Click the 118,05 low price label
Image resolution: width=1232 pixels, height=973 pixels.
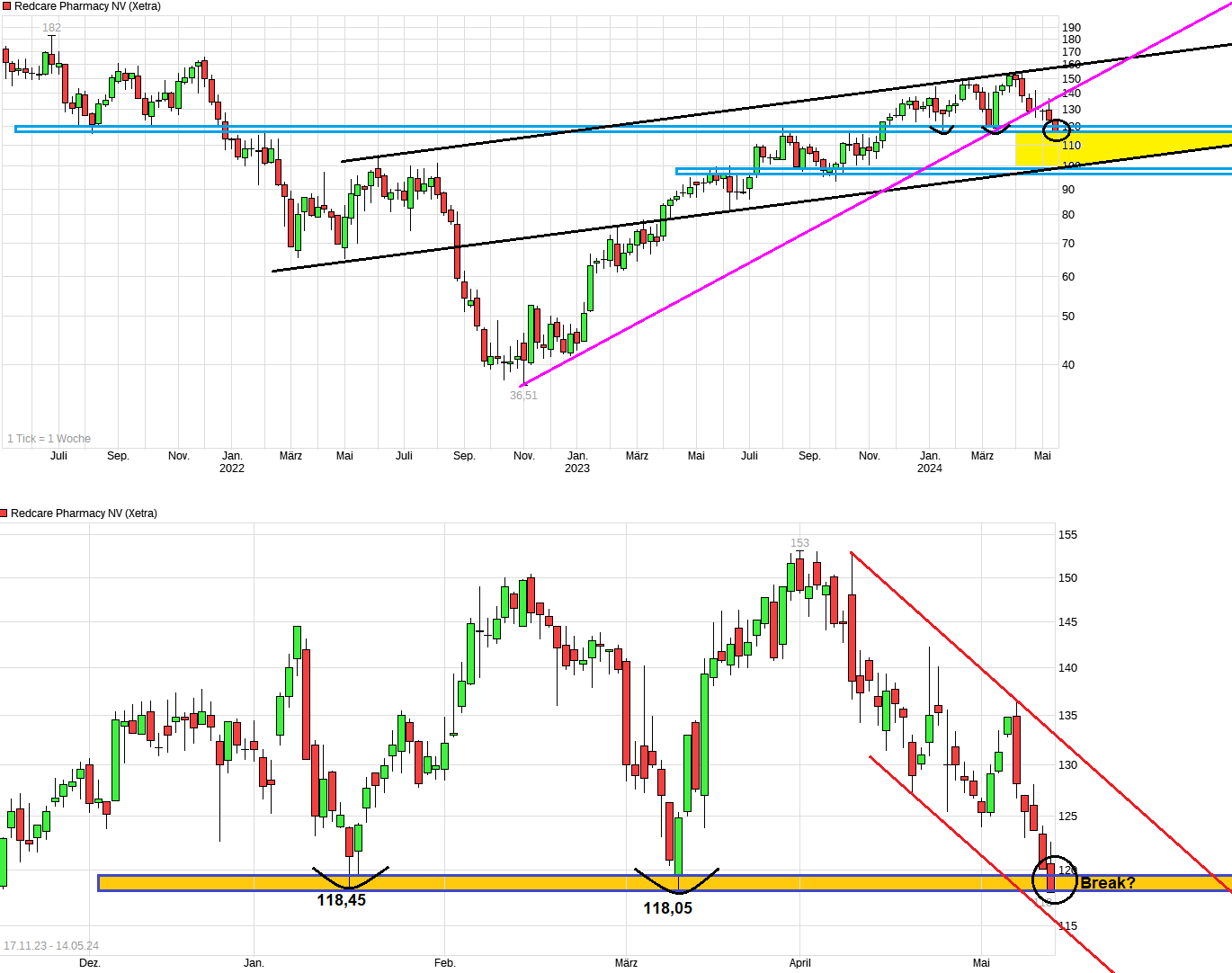tap(667, 908)
